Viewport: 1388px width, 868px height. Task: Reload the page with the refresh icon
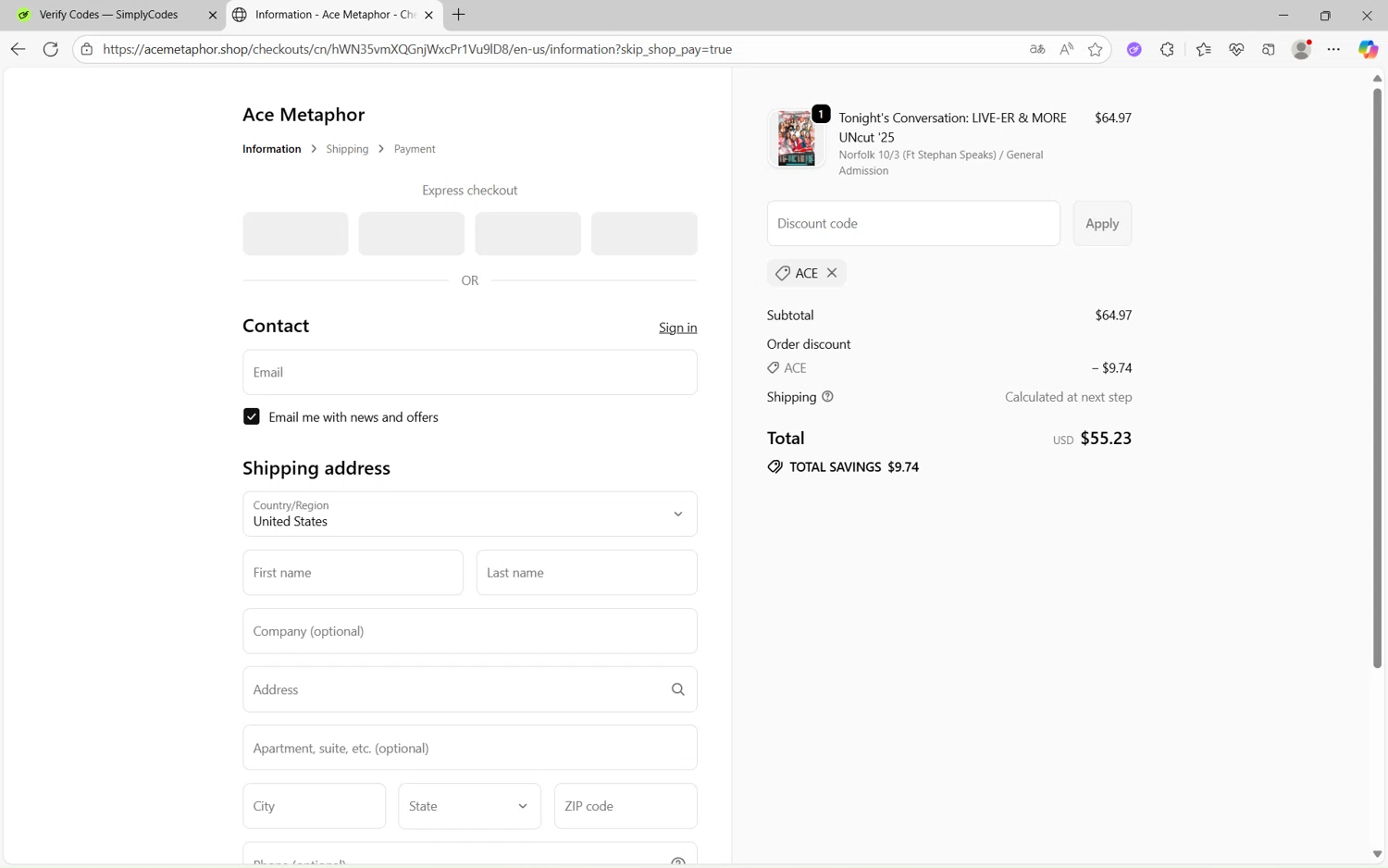[51, 49]
